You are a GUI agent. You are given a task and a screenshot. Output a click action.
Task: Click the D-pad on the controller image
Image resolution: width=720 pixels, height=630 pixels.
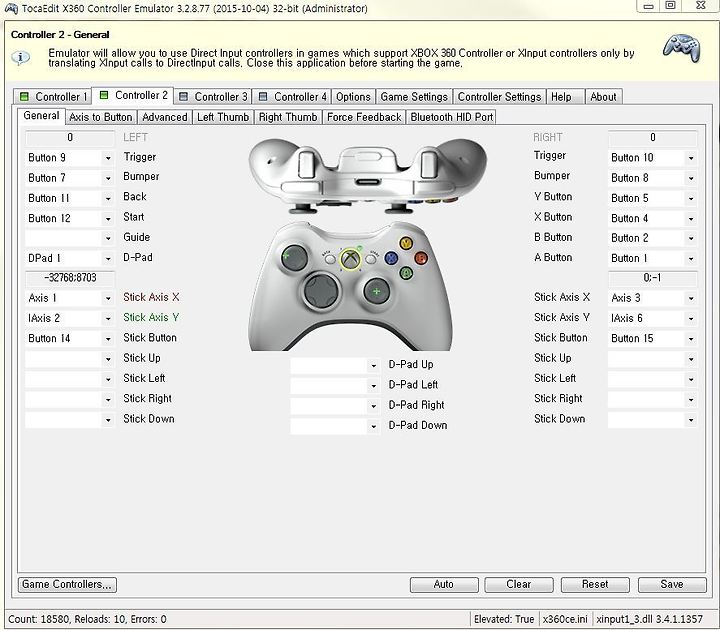[321, 290]
